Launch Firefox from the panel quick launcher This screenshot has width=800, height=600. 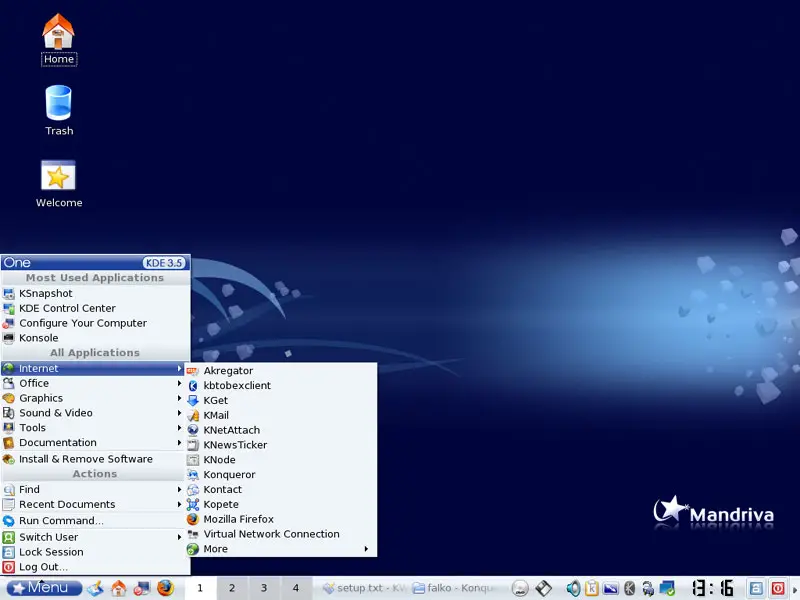pos(165,588)
